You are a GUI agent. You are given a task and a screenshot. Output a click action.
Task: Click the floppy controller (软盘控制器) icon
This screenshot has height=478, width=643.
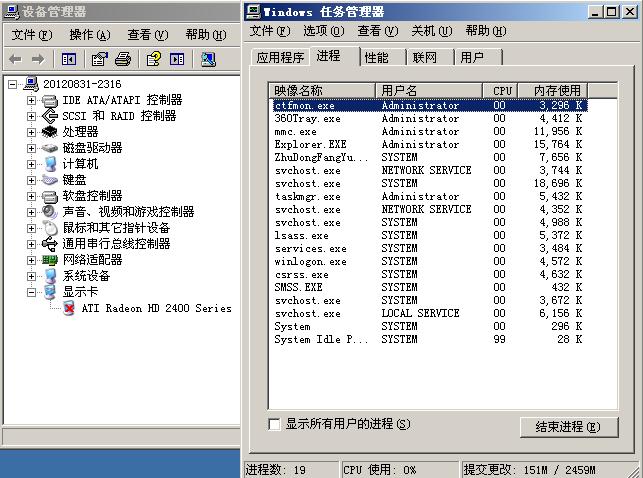pyautogui.click(x=50, y=196)
